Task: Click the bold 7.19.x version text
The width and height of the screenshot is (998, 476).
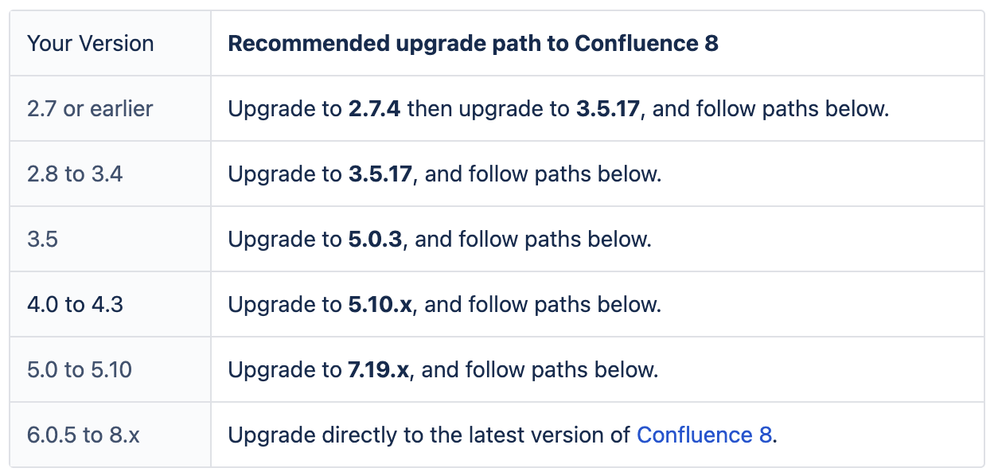Action: coord(379,370)
